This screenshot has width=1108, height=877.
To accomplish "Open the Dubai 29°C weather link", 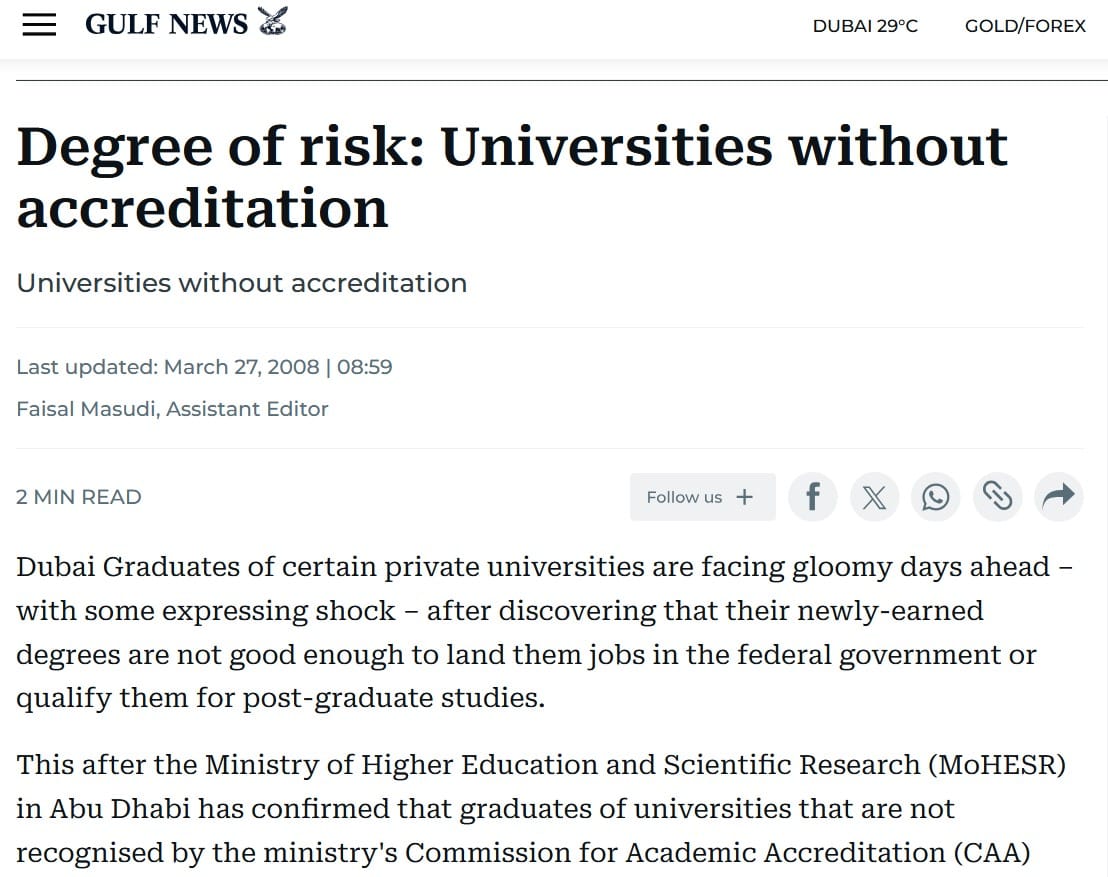I will point(865,26).
